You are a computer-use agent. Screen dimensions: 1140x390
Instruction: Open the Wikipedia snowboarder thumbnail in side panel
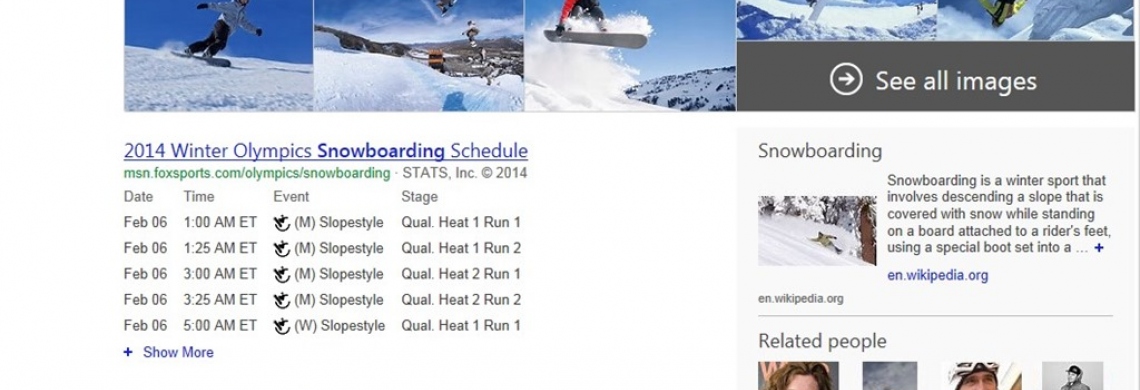(817, 231)
